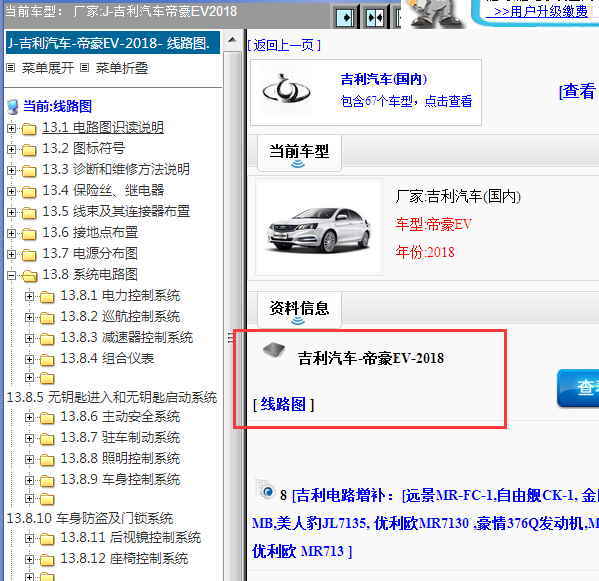Select 13.8.10 车身防盗及门锁系统 in tree
Image resolution: width=599 pixels, height=581 pixels.
click(90, 518)
